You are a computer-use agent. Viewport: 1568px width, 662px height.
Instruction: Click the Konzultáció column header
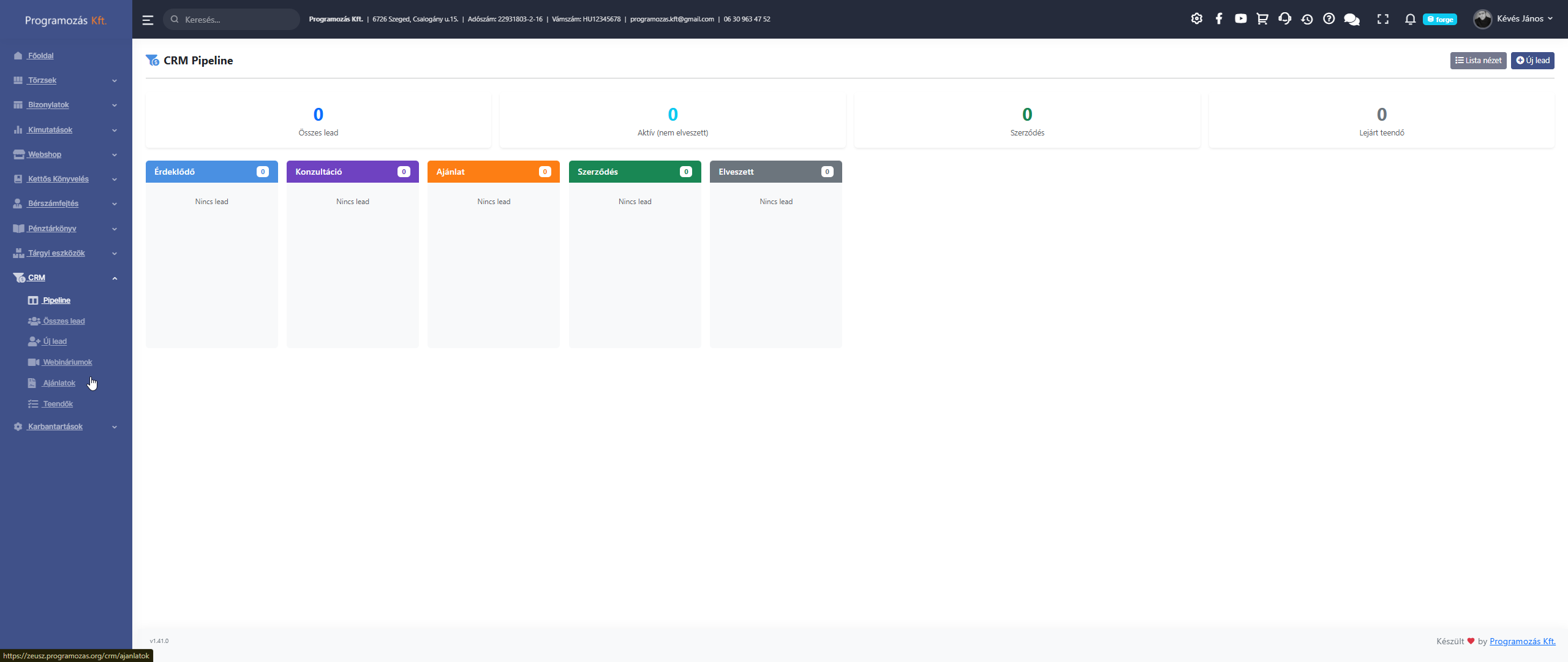click(x=352, y=172)
